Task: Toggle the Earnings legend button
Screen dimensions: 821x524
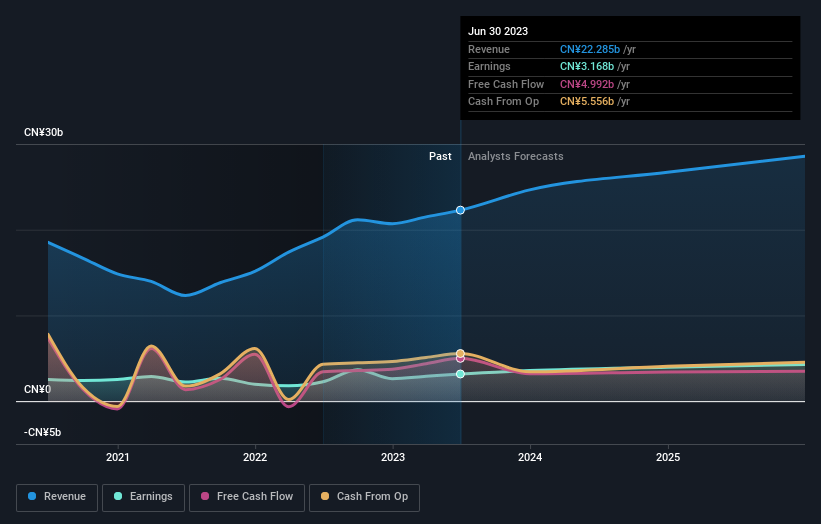Action: 143,497
